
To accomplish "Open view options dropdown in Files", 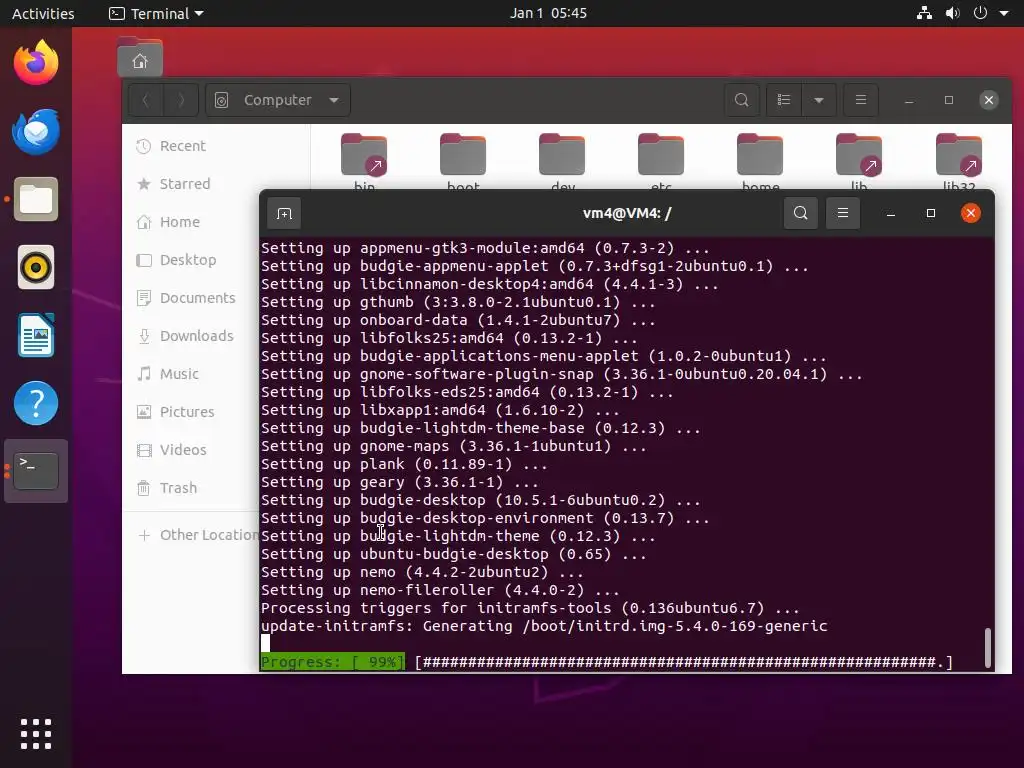I will [819, 100].
